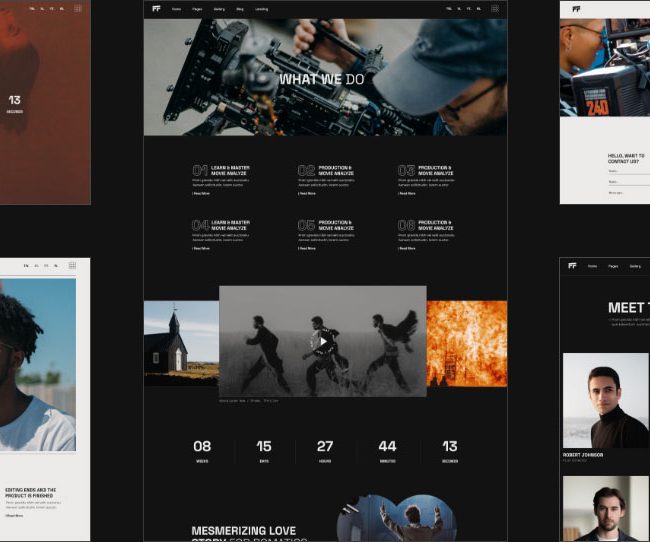650x542 pixels.
Task: Click the FF logo in the contact page header
Action: point(577,9)
